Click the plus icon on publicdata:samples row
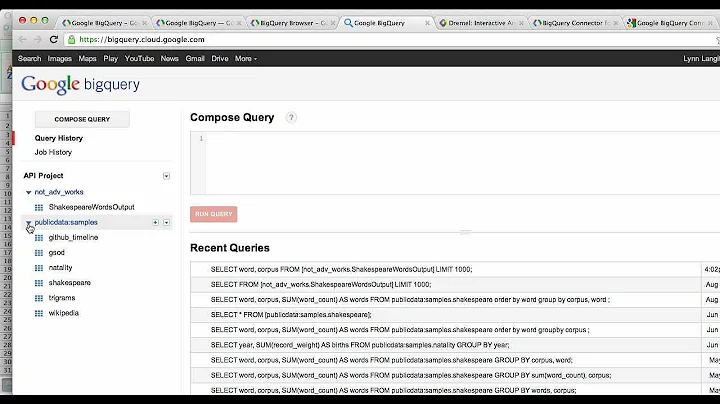Screen dimensions: 720x404 tap(155, 222)
